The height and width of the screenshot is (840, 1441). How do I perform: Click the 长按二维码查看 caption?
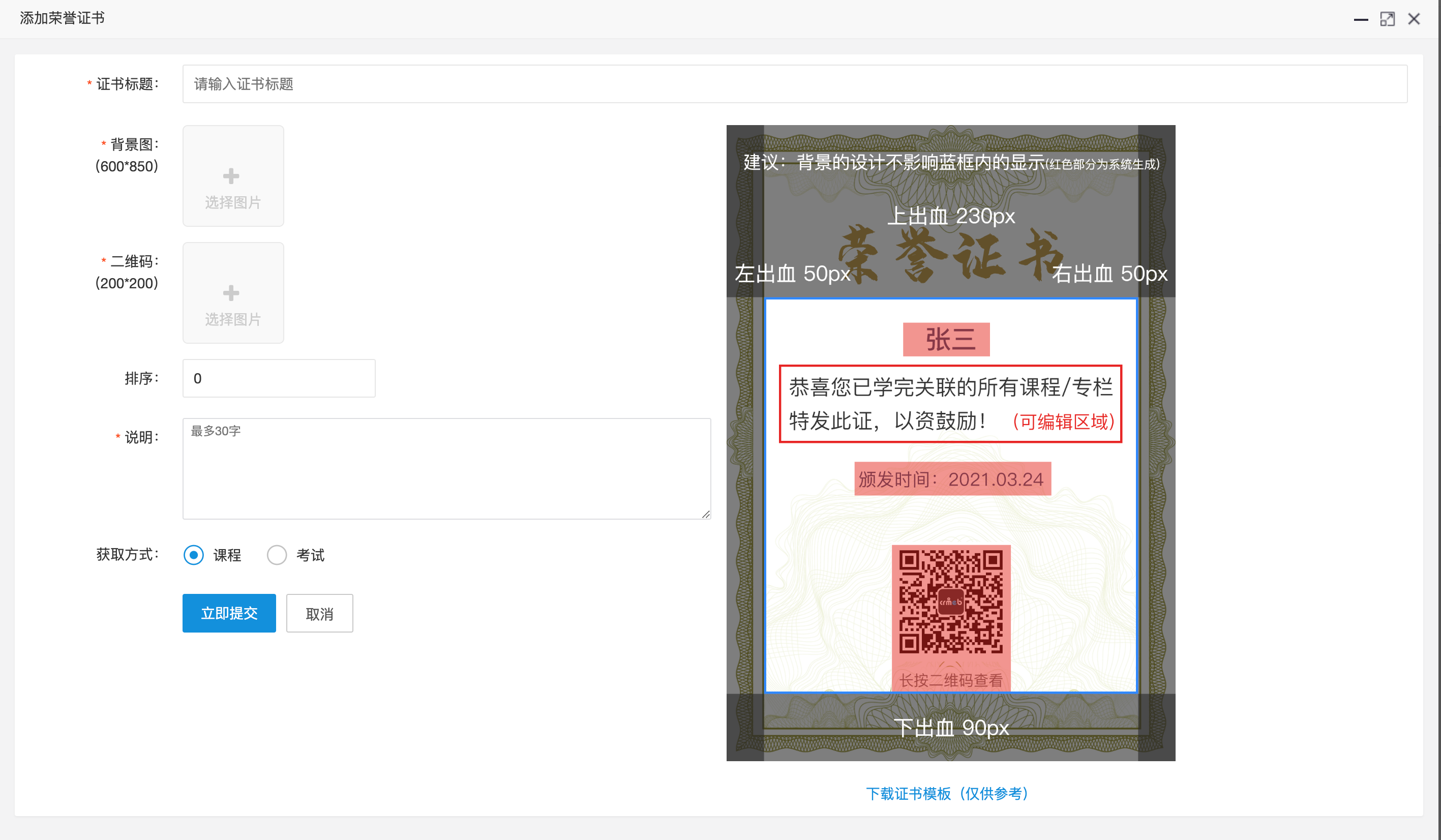[951, 680]
